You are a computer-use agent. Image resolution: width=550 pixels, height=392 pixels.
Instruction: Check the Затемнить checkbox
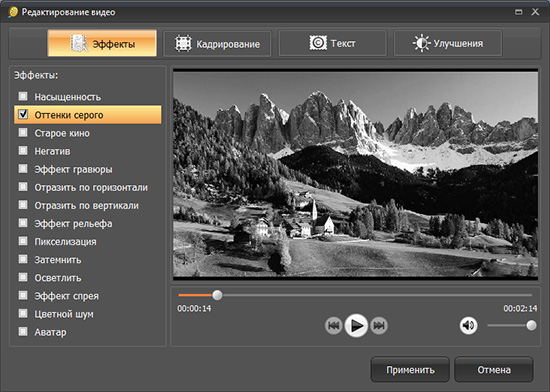point(23,259)
